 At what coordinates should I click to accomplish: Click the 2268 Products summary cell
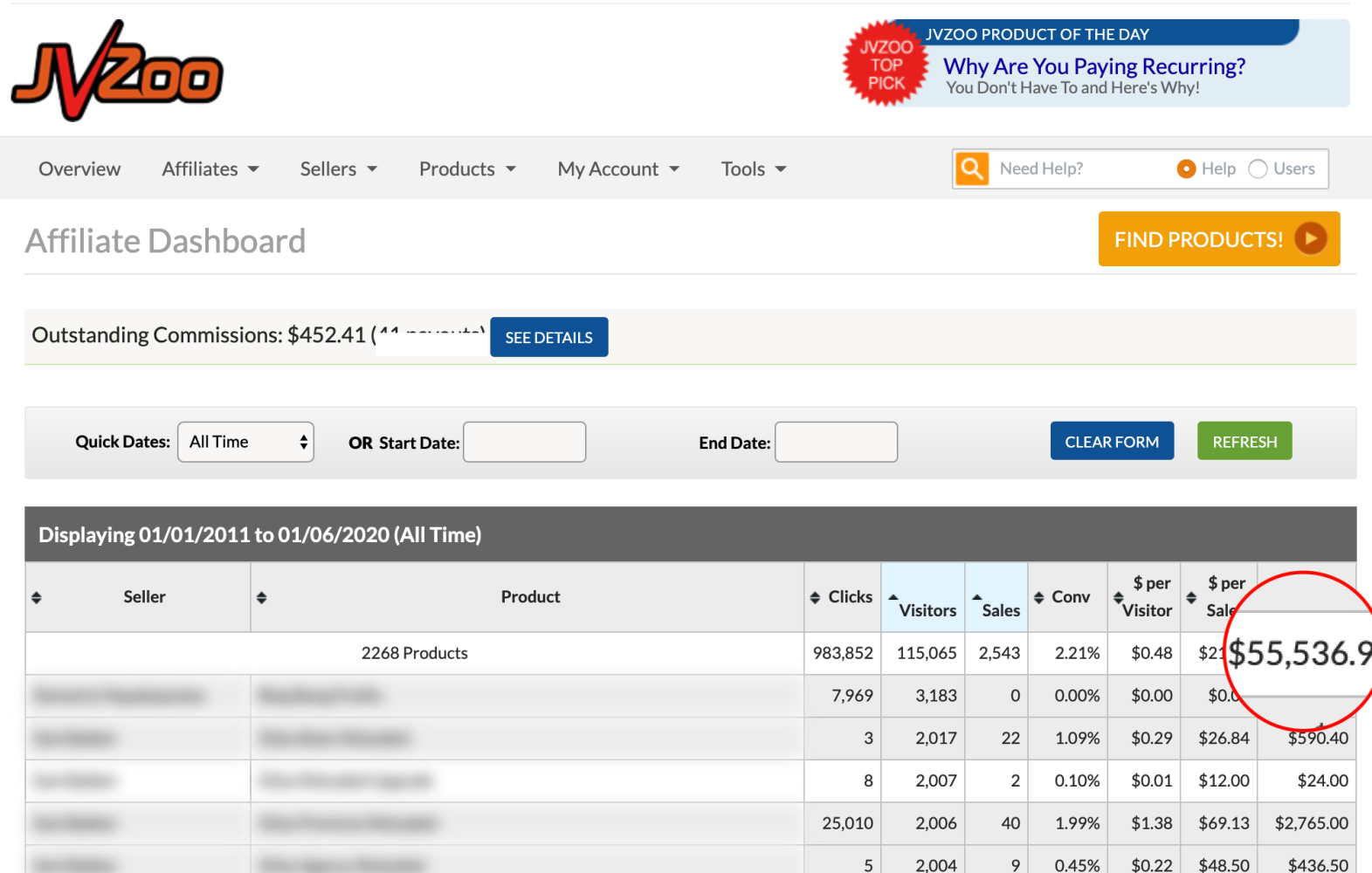(x=415, y=653)
